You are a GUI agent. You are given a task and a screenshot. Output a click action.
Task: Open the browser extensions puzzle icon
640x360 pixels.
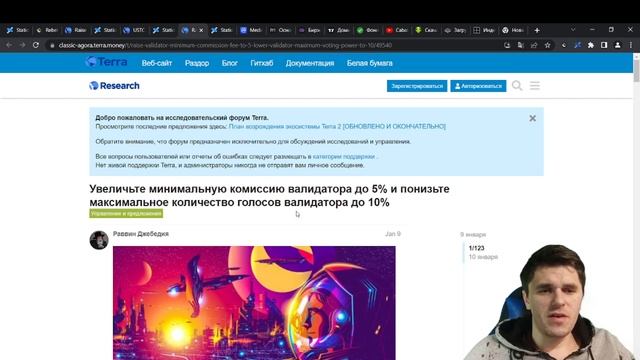pos(591,45)
